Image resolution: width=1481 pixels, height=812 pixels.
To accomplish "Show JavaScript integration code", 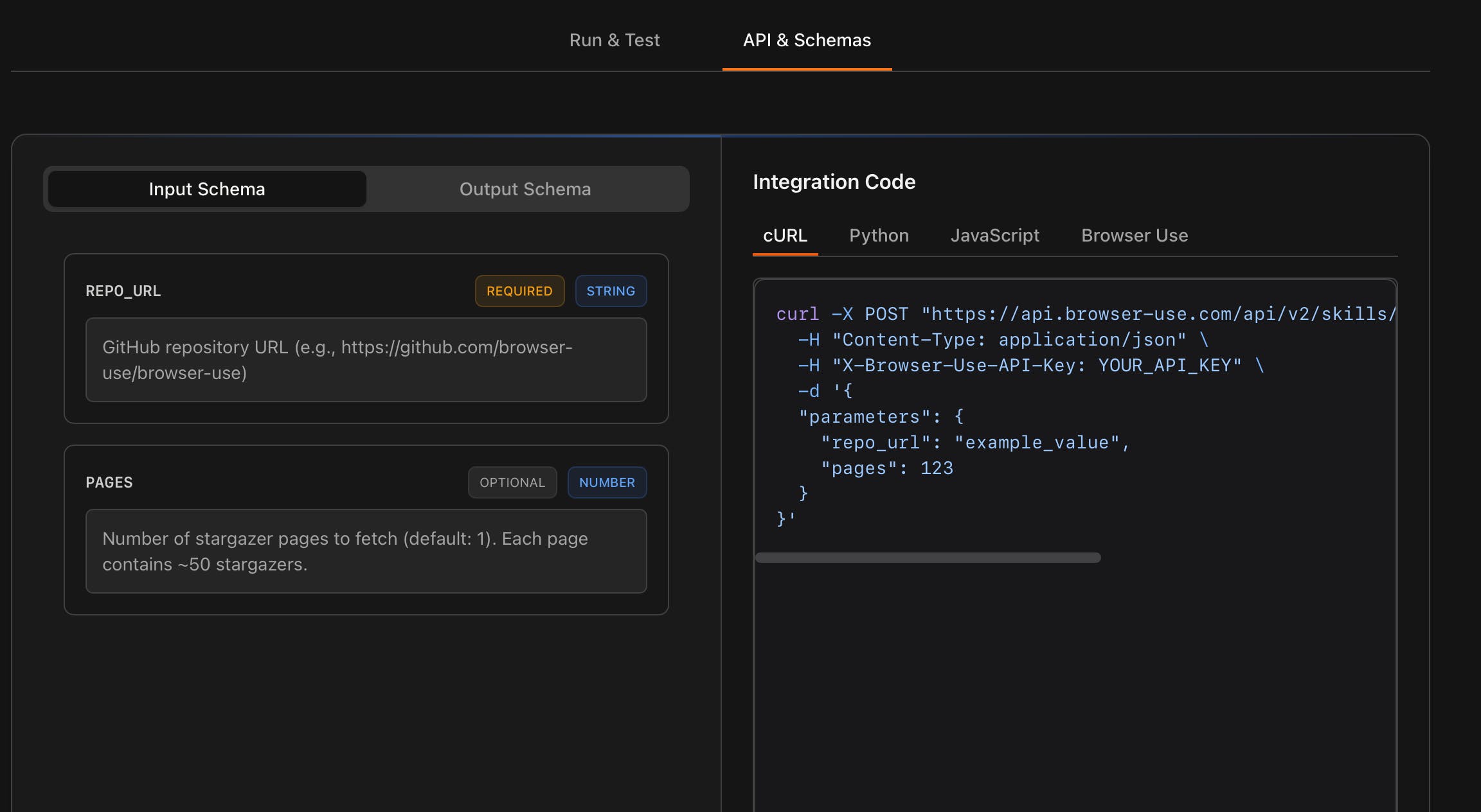I will coord(994,235).
